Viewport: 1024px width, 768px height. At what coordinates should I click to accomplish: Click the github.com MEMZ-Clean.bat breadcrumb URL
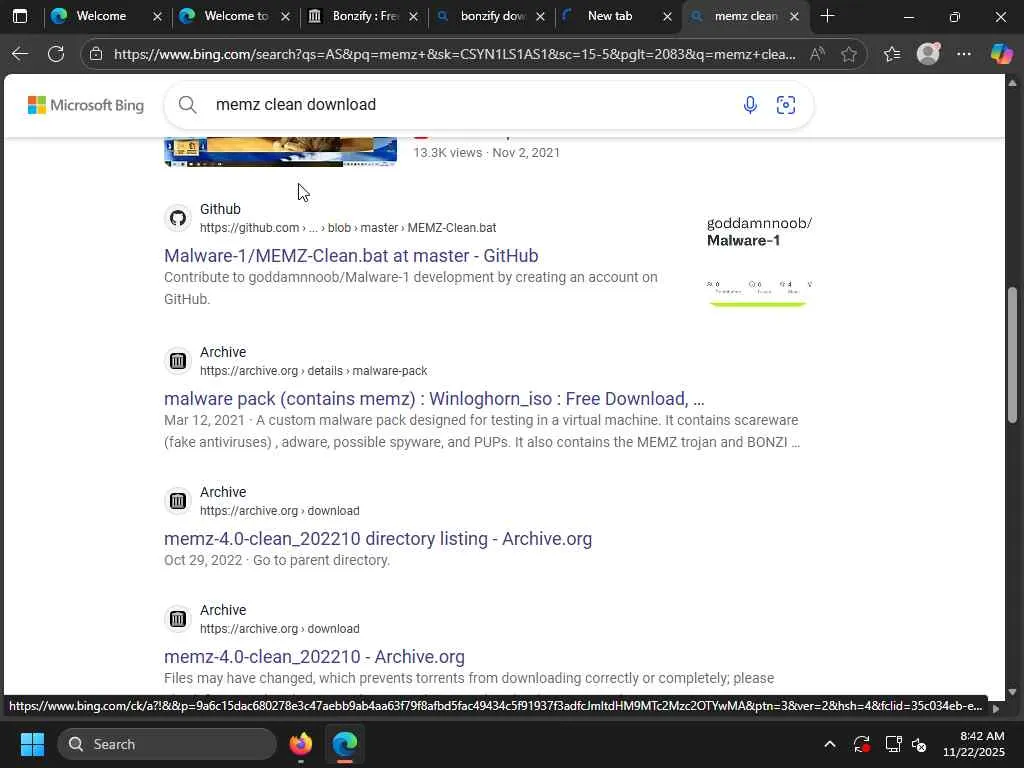click(348, 228)
